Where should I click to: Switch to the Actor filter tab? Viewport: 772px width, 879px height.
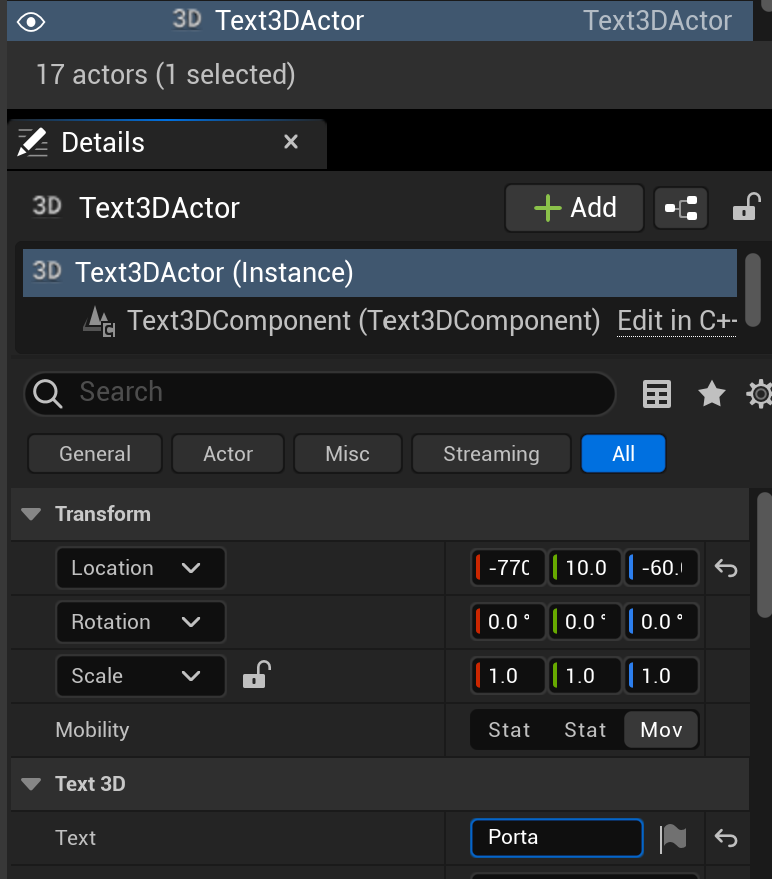pyautogui.click(x=228, y=454)
